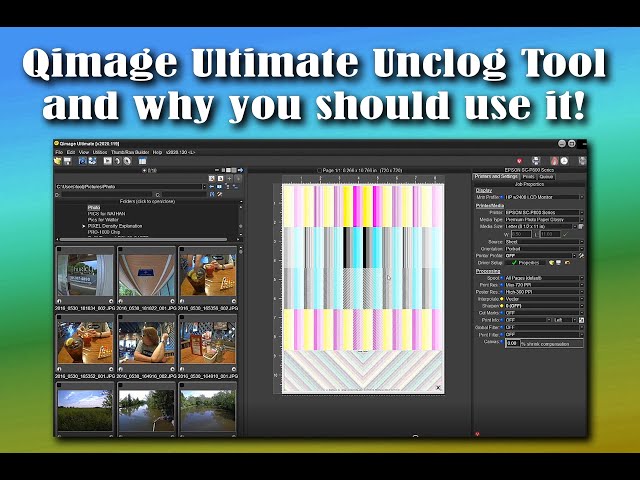This screenshot has height=480, width=640.
Task: Open the Utilities menu
Action: tap(100, 152)
